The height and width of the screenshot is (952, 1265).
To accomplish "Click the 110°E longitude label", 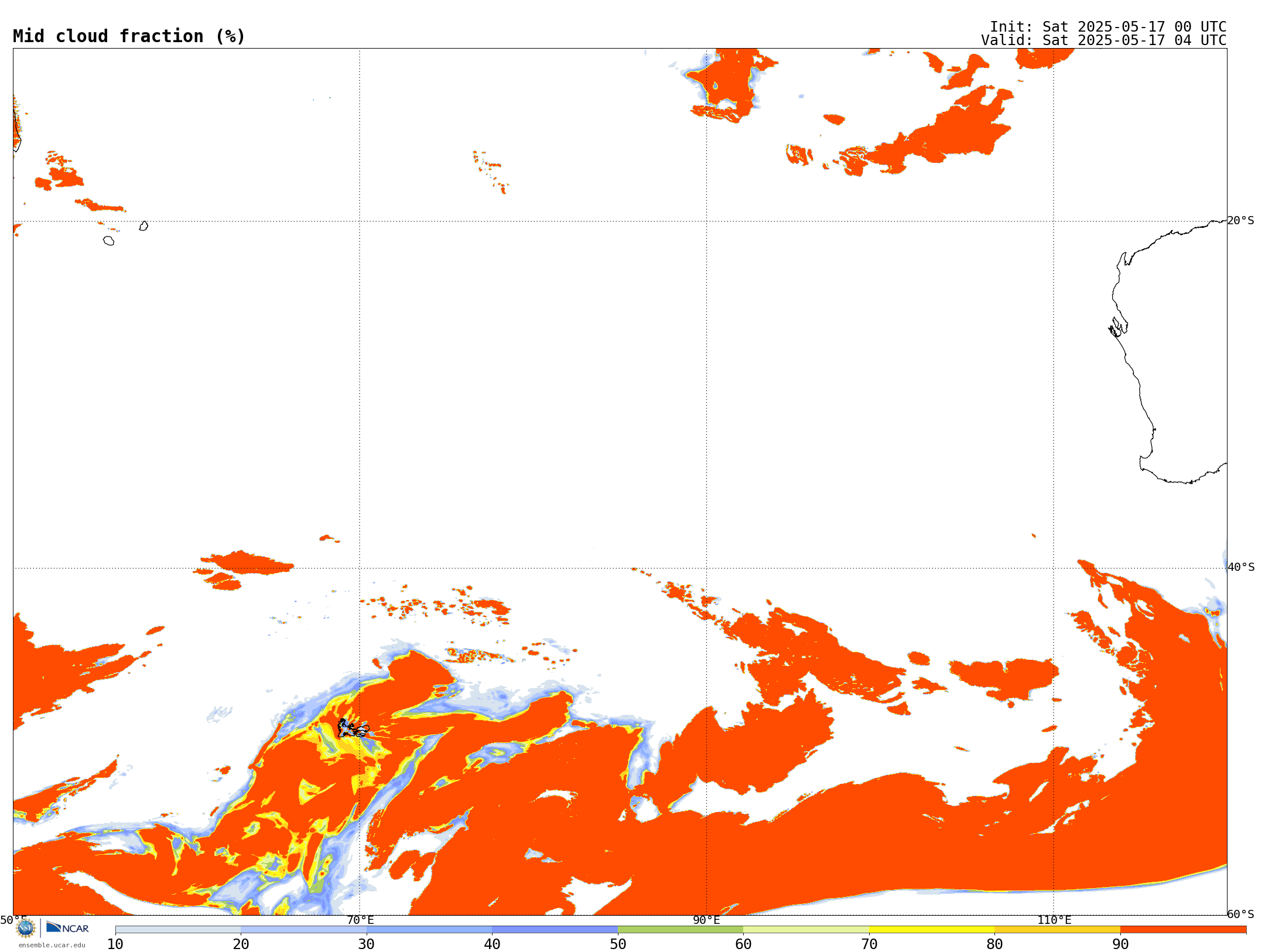I will 1054,920.
